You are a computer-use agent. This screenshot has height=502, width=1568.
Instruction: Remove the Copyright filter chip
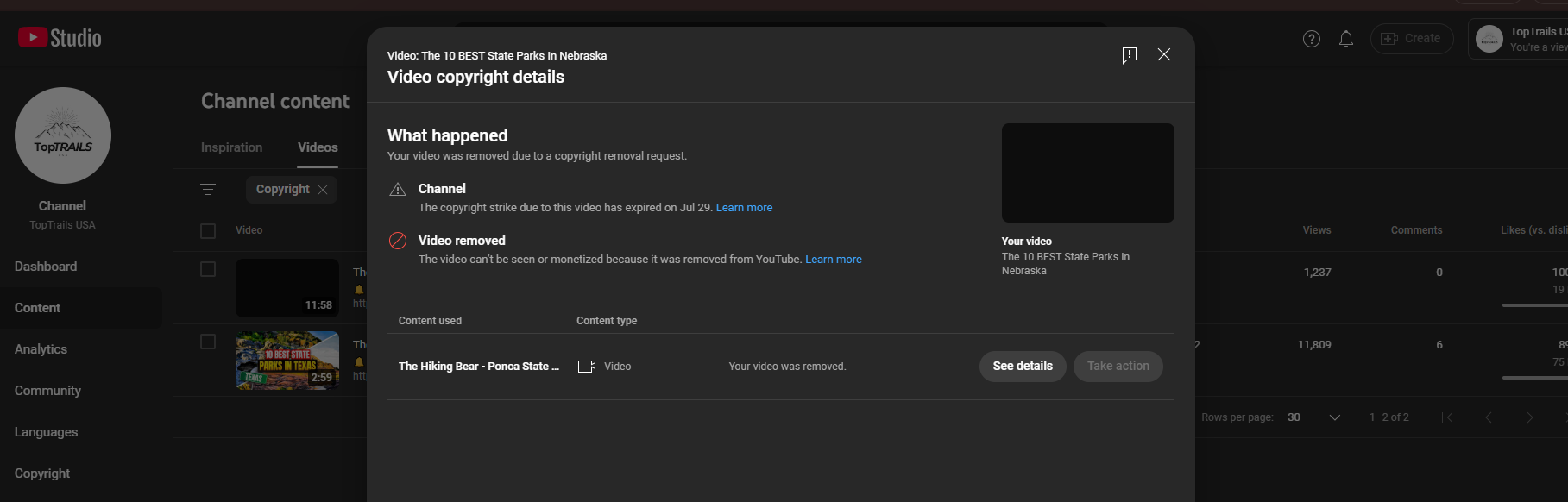point(323,190)
